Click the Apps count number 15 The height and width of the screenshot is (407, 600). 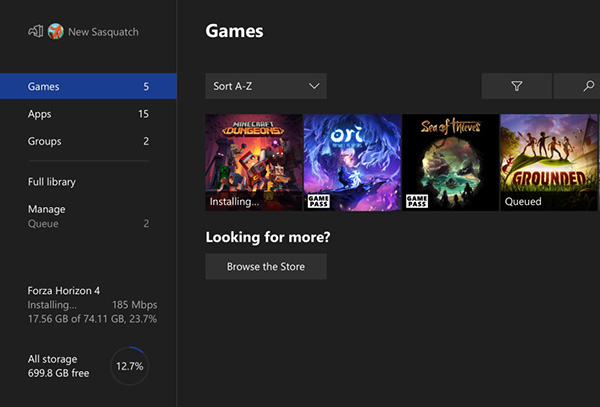pos(143,114)
